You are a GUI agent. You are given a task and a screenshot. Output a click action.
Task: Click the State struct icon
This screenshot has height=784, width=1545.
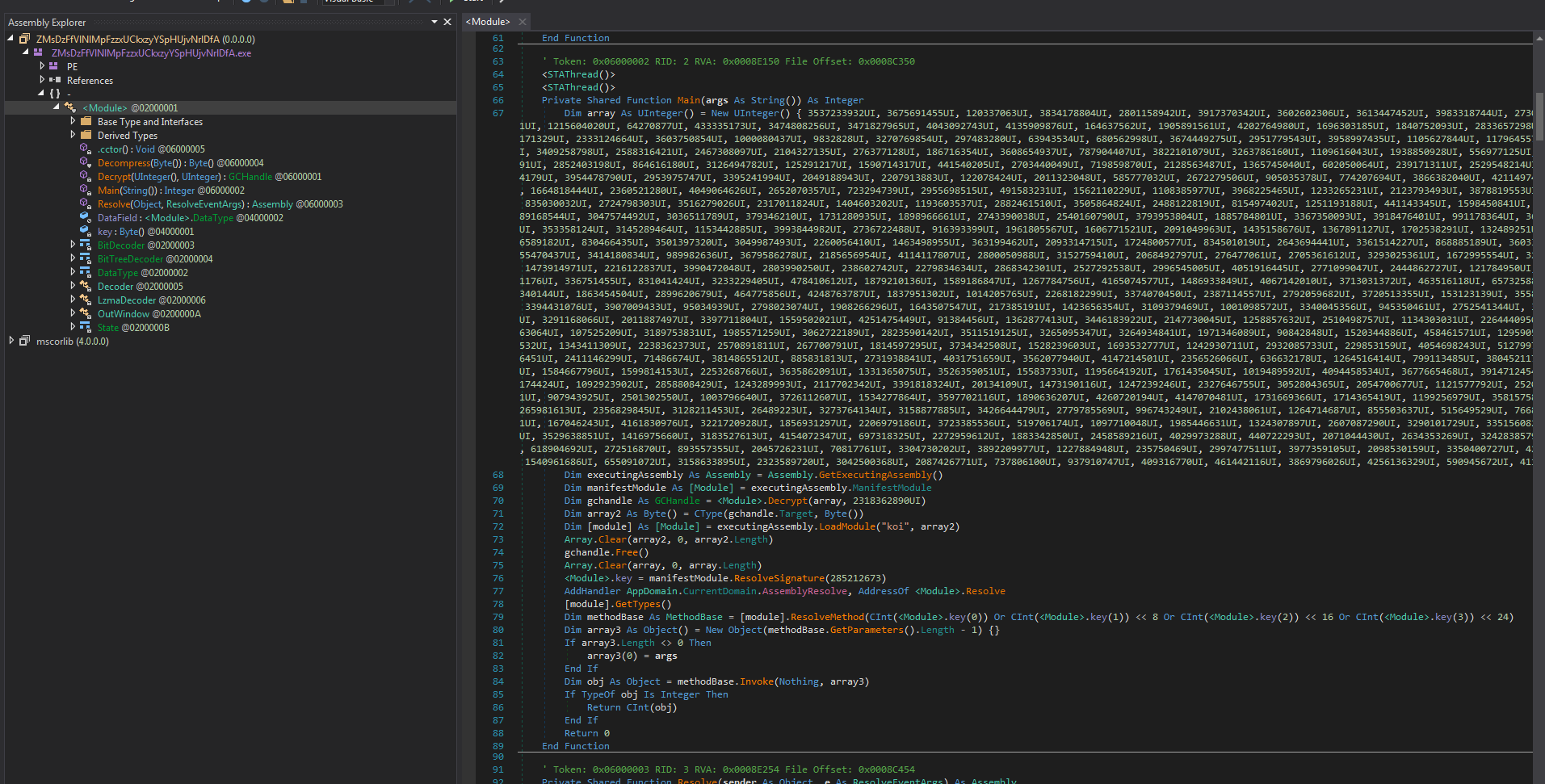pyautogui.click(x=86, y=327)
